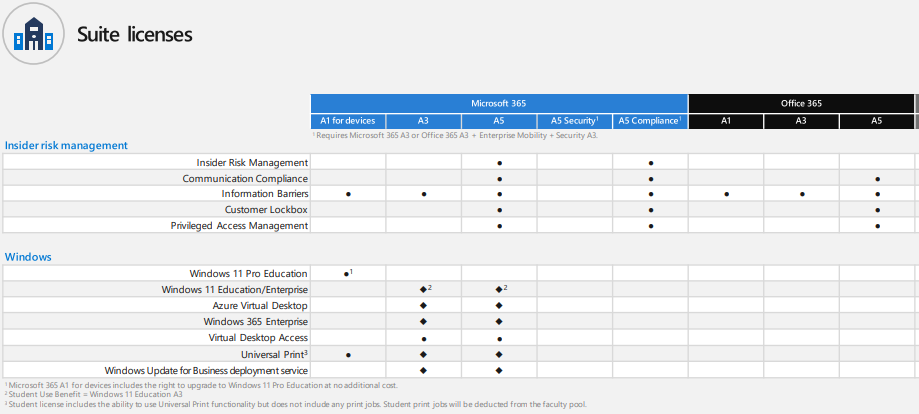Select the Windows 365 Enterprise row label

click(x=256, y=321)
